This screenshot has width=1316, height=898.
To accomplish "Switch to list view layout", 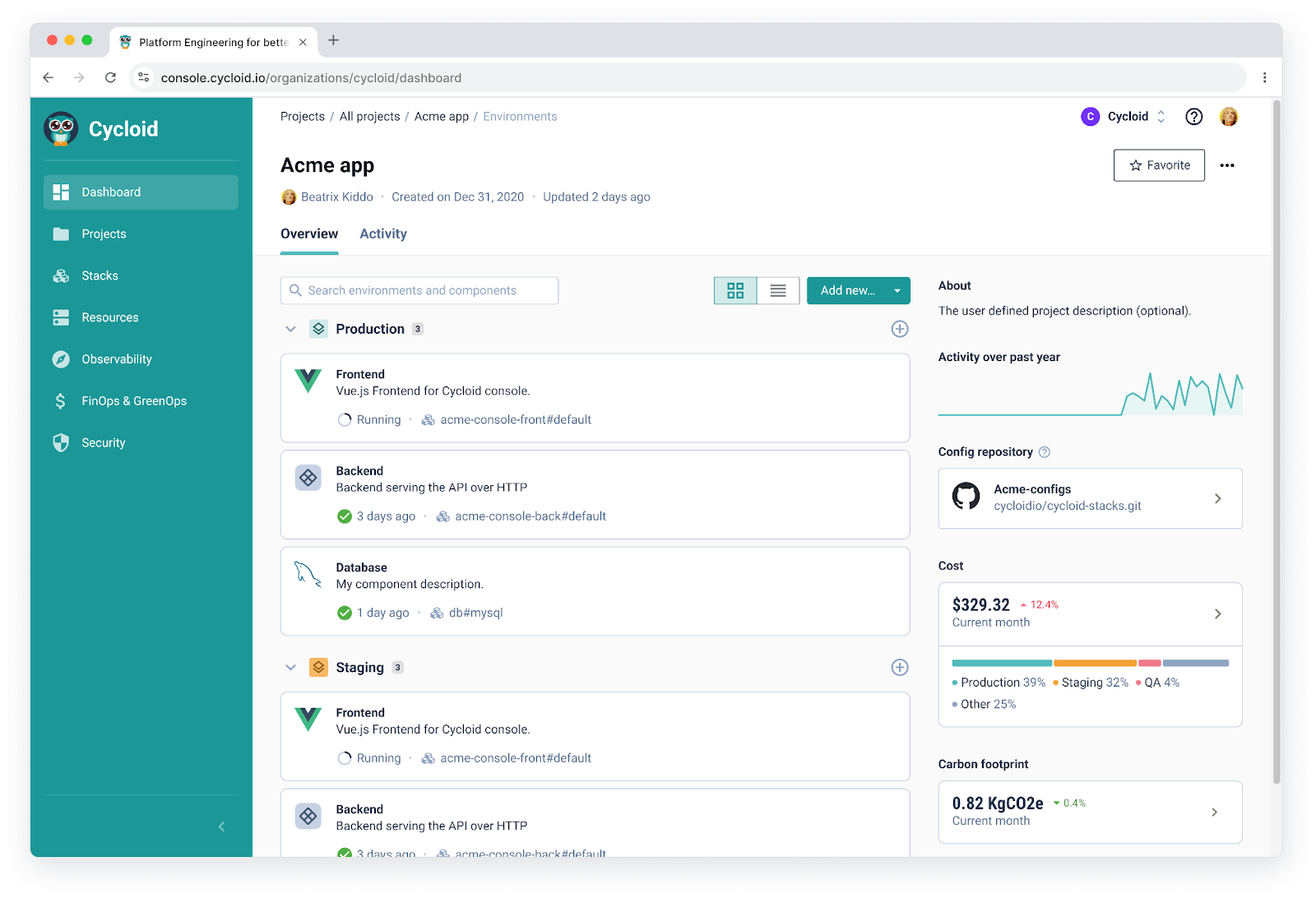I will pos(778,290).
